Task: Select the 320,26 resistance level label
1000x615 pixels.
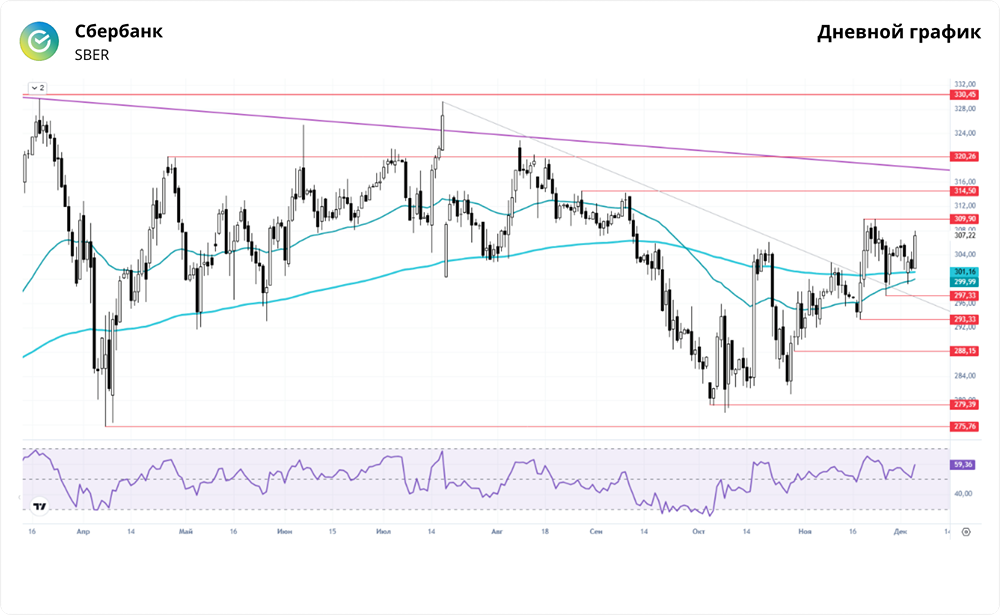Action: click(964, 157)
